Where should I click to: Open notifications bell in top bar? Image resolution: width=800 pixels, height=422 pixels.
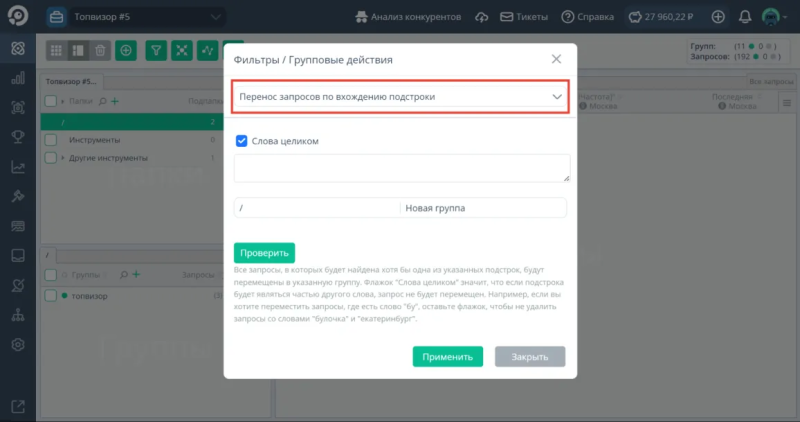(x=746, y=17)
